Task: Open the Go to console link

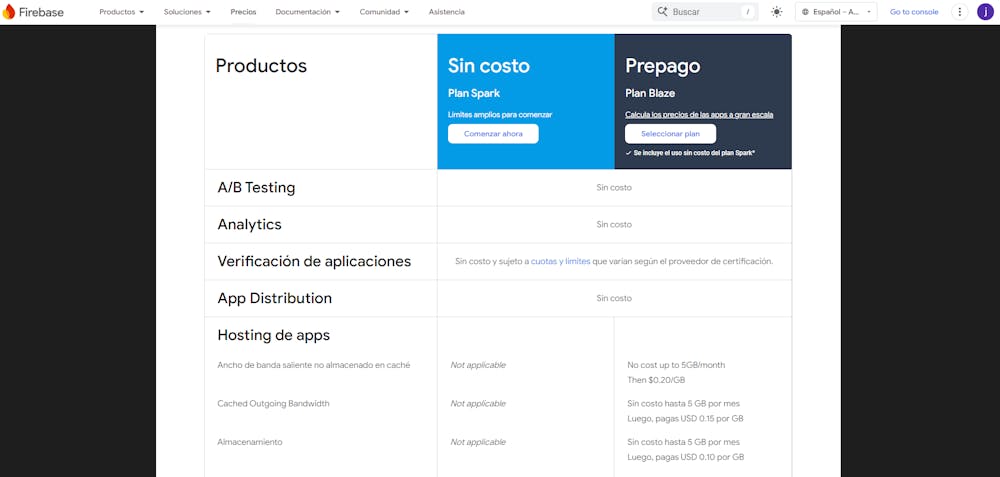Action: (x=914, y=12)
